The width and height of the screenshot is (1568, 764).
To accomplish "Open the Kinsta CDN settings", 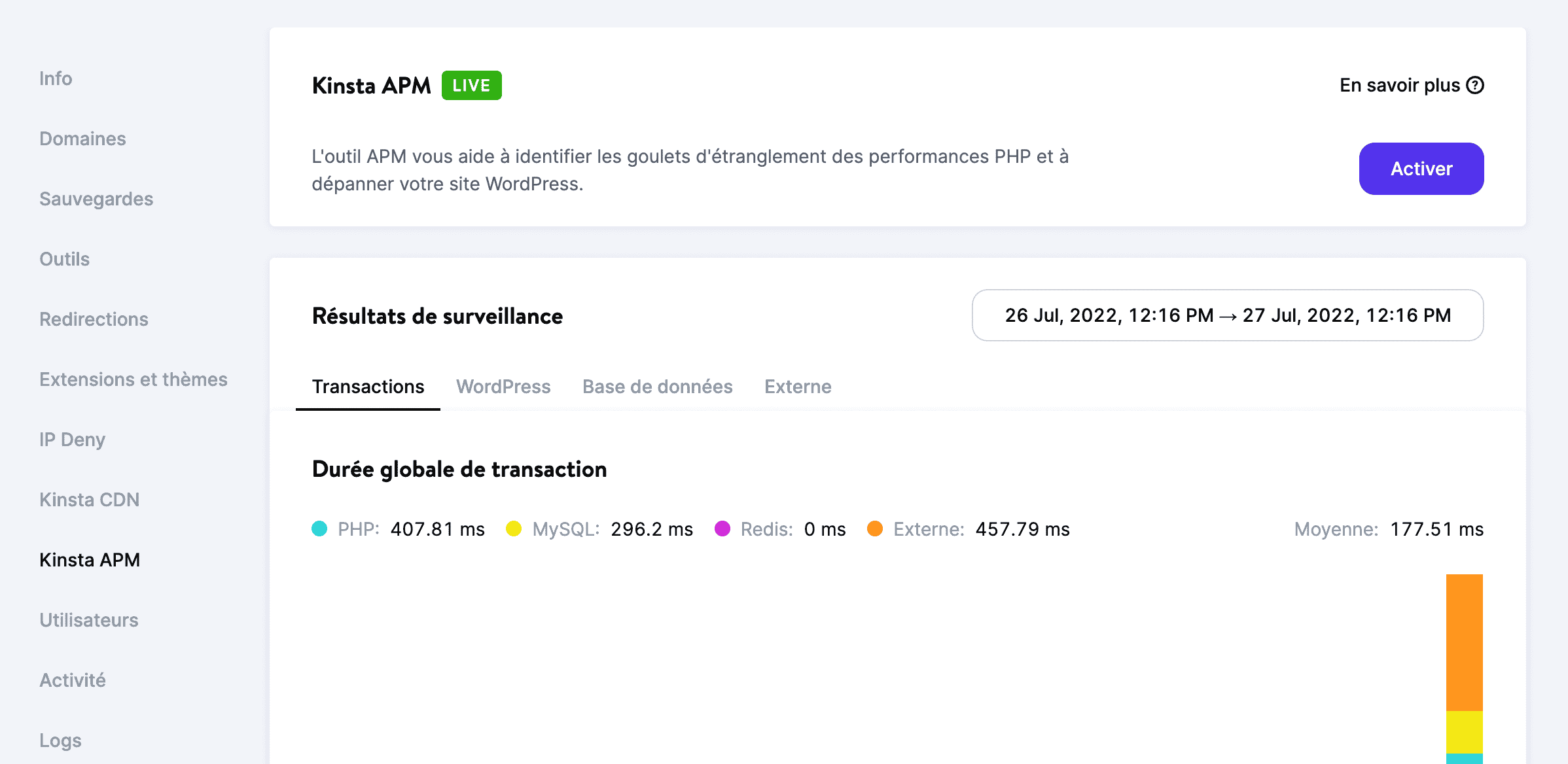I will [x=89, y=499].
